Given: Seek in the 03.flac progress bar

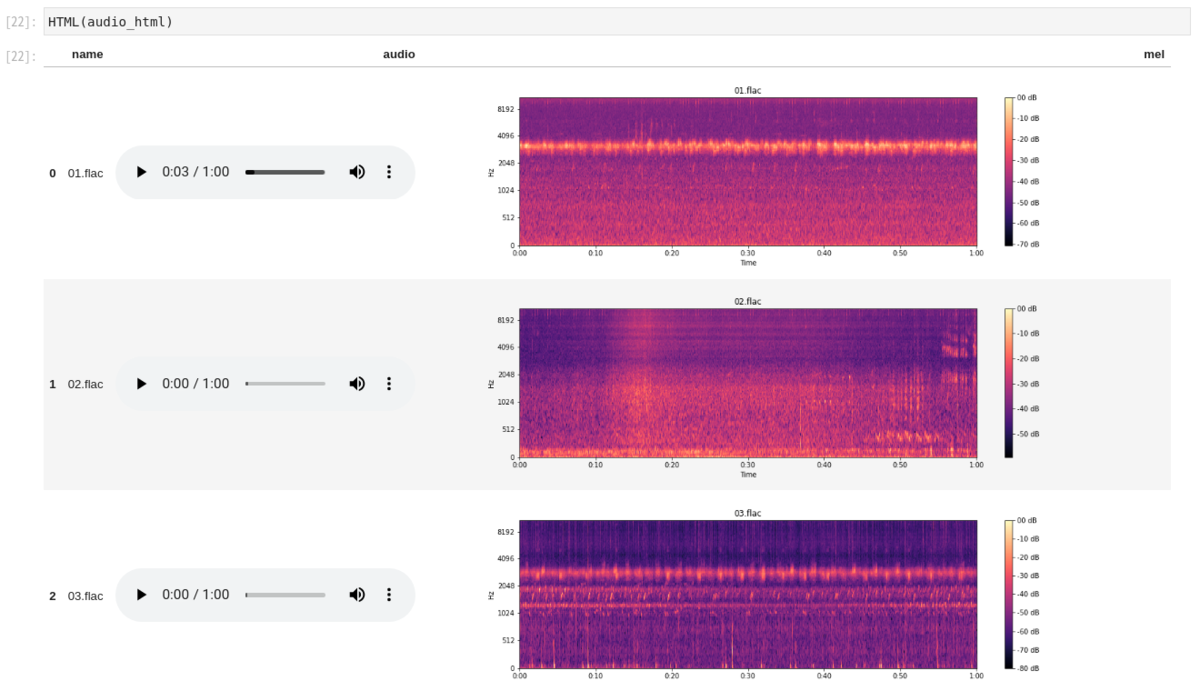Looking at the screenshot, I should (x=285, y=595).
